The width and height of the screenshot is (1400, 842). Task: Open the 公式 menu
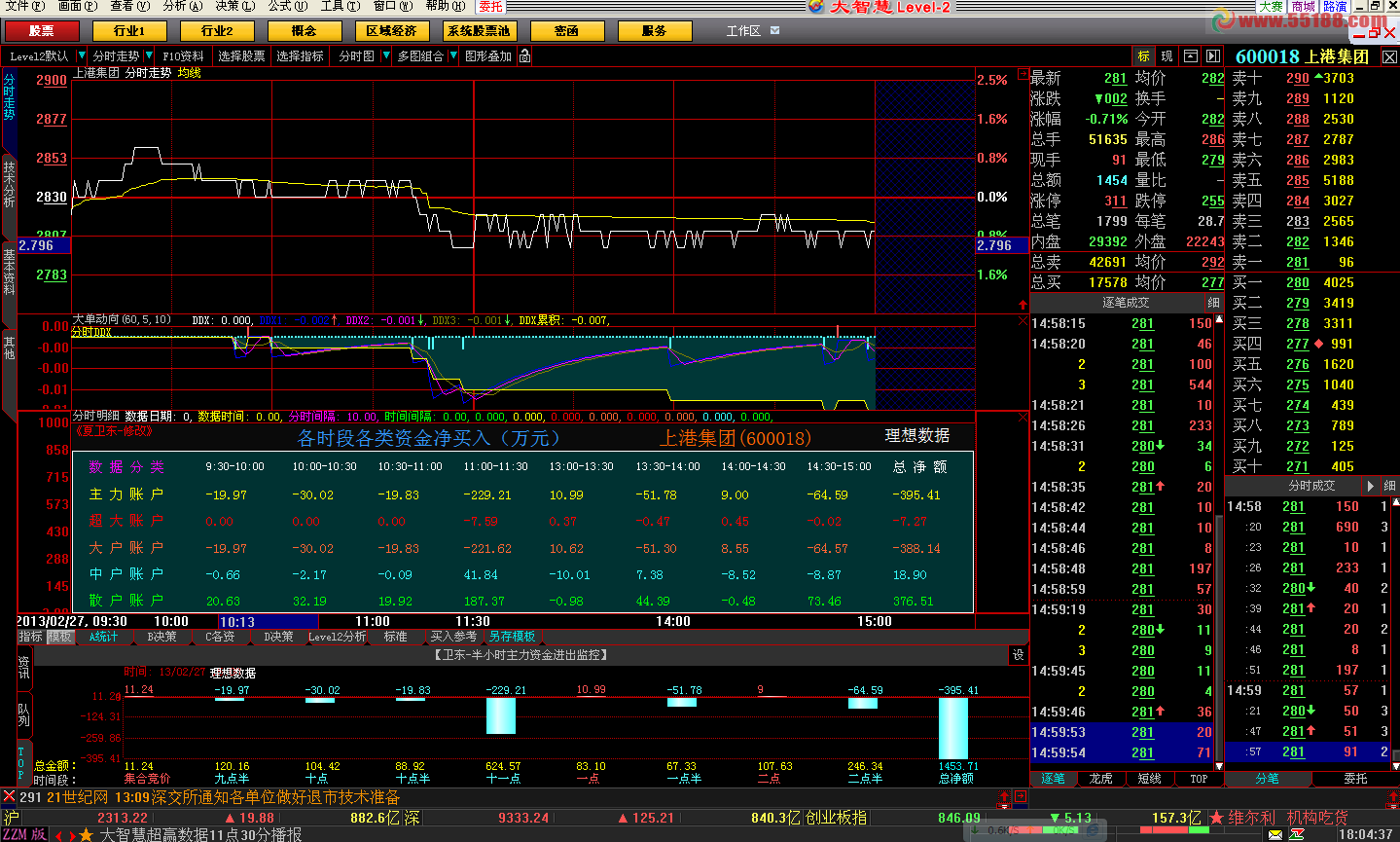(288, 6)
